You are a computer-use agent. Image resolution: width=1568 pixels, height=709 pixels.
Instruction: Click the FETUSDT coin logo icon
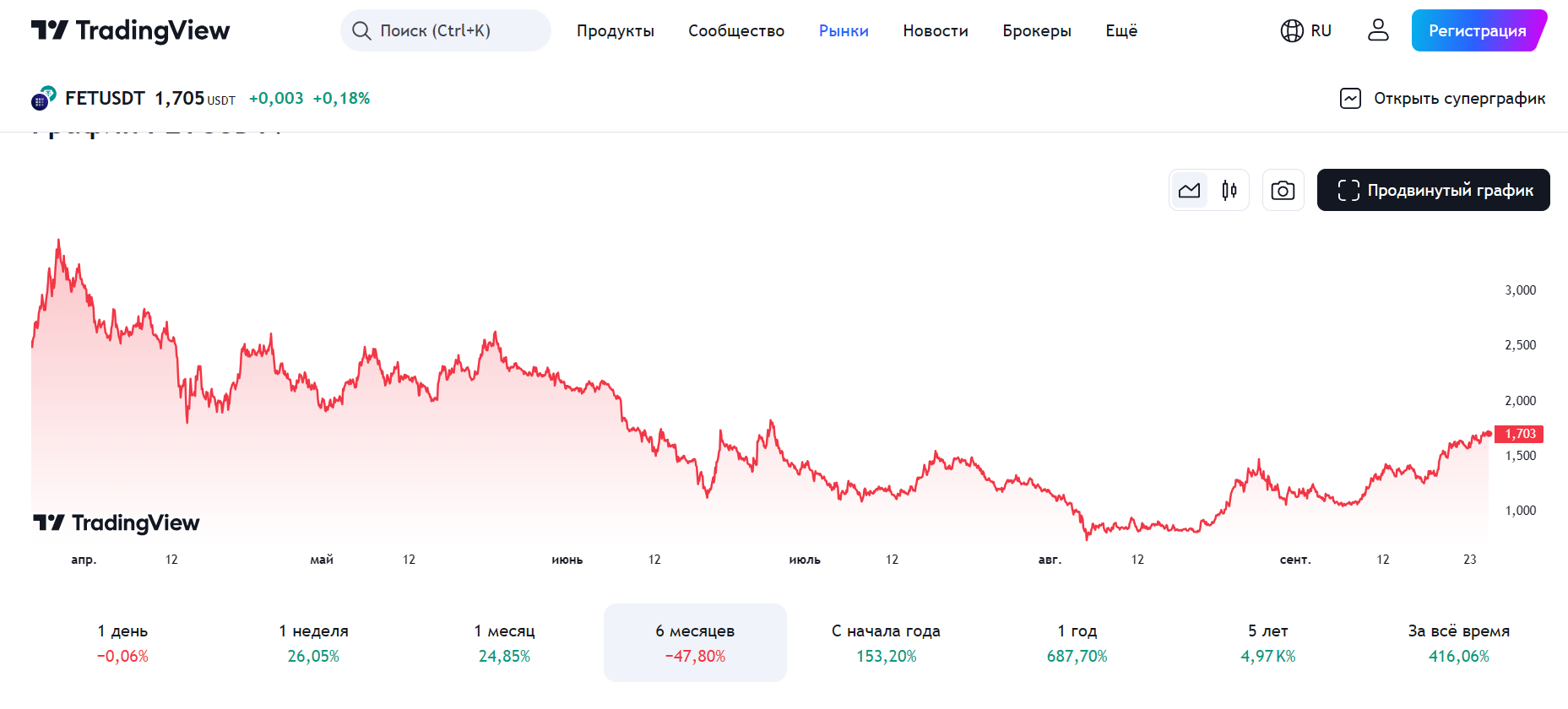tap(43, 98)
